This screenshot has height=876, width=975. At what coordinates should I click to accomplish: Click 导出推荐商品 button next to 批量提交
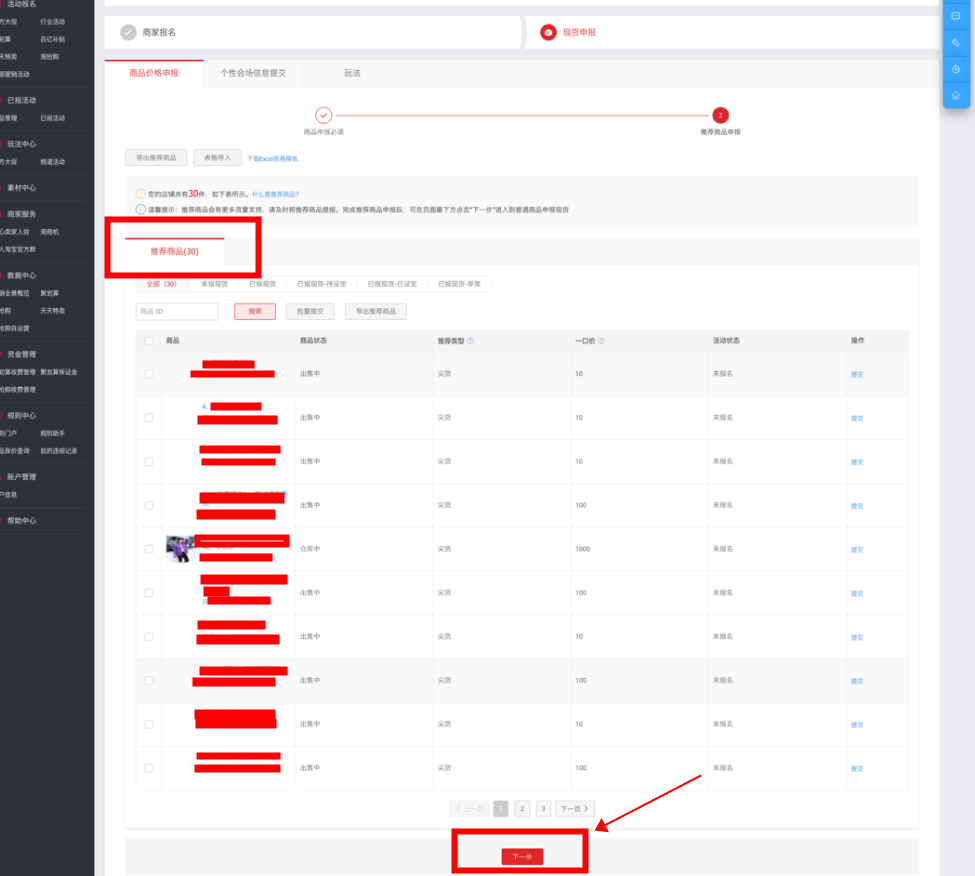click(376, 311)
